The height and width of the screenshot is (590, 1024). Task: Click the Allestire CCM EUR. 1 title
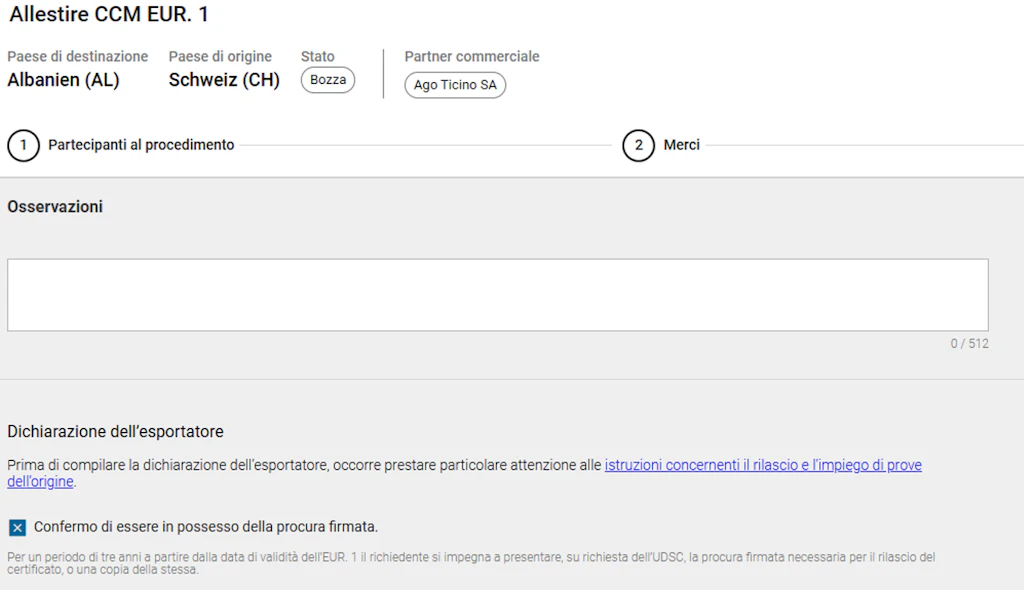(109, 15)
